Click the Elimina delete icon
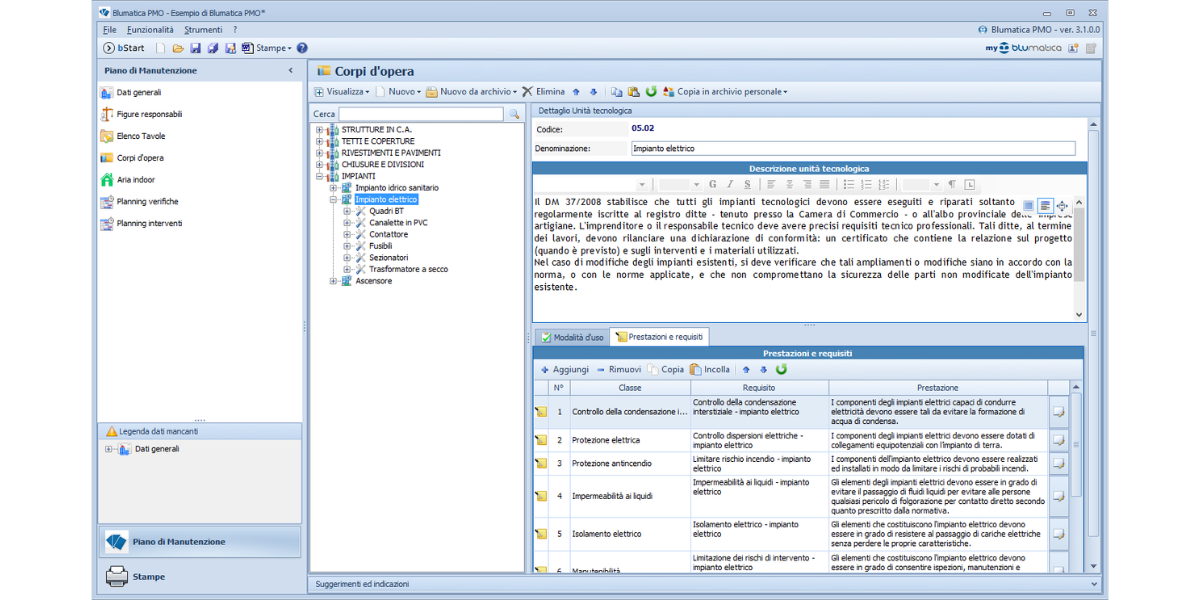The height and width of the screenshot is (600, 1200). pos(527,92)
